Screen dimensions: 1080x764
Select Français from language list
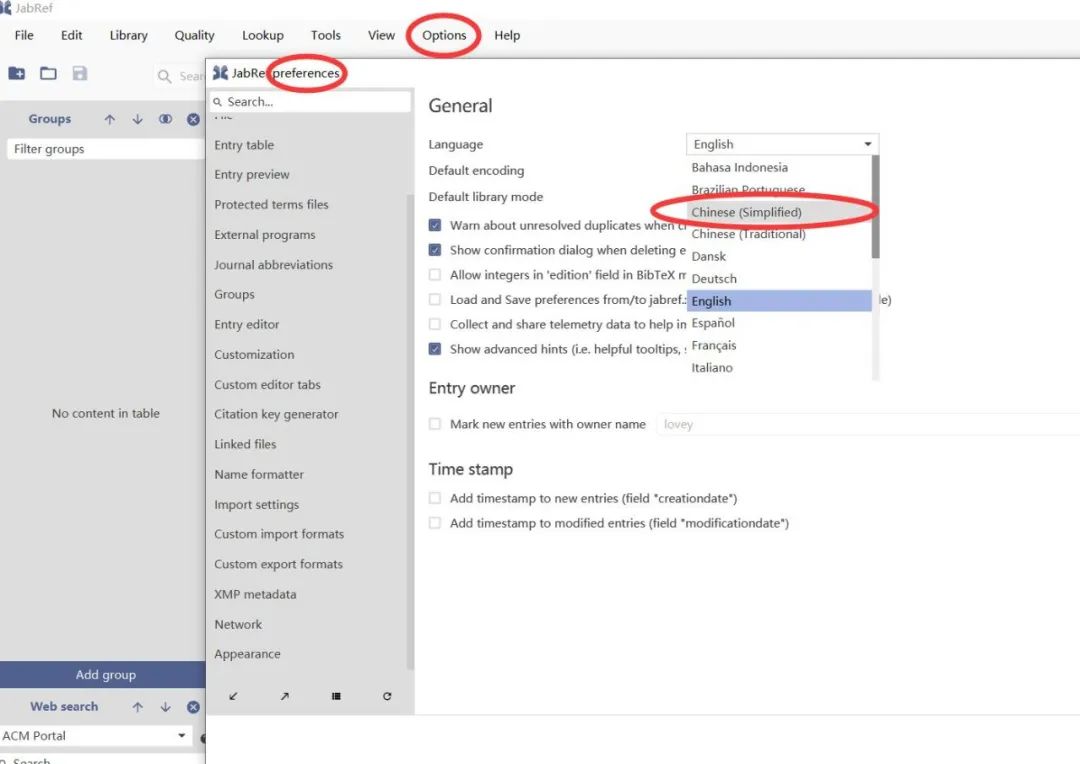tap(779, 345)
